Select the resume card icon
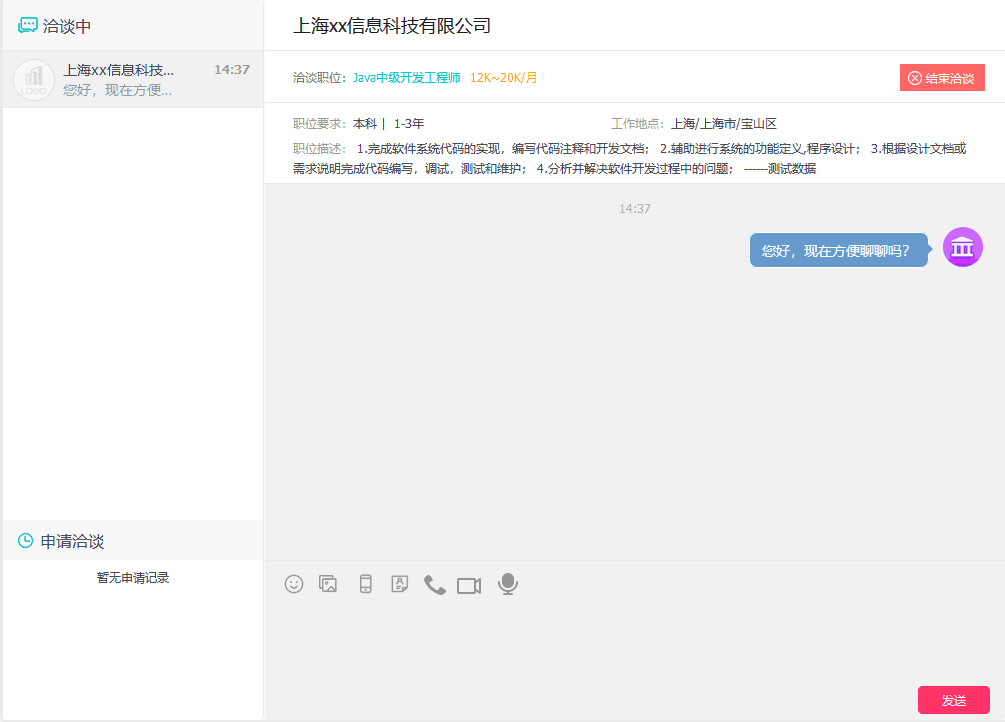 coord(399,584)
